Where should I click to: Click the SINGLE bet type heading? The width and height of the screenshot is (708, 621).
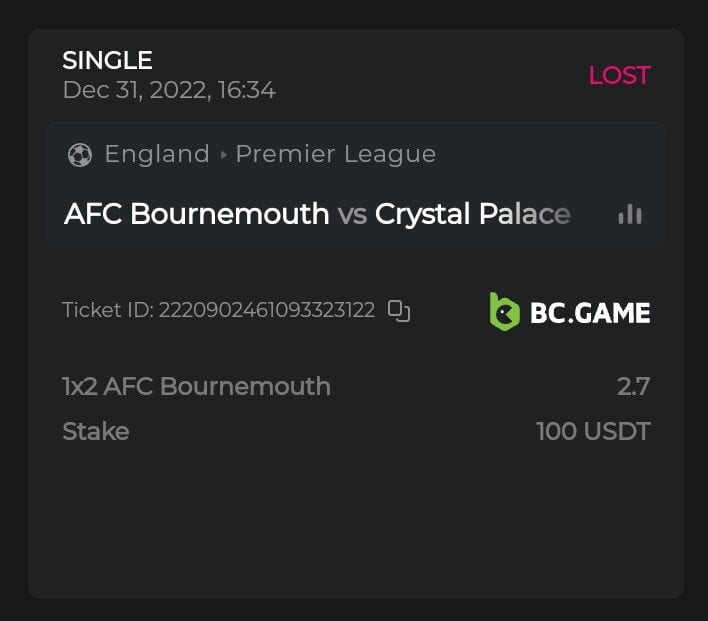[x=107, y=60]
